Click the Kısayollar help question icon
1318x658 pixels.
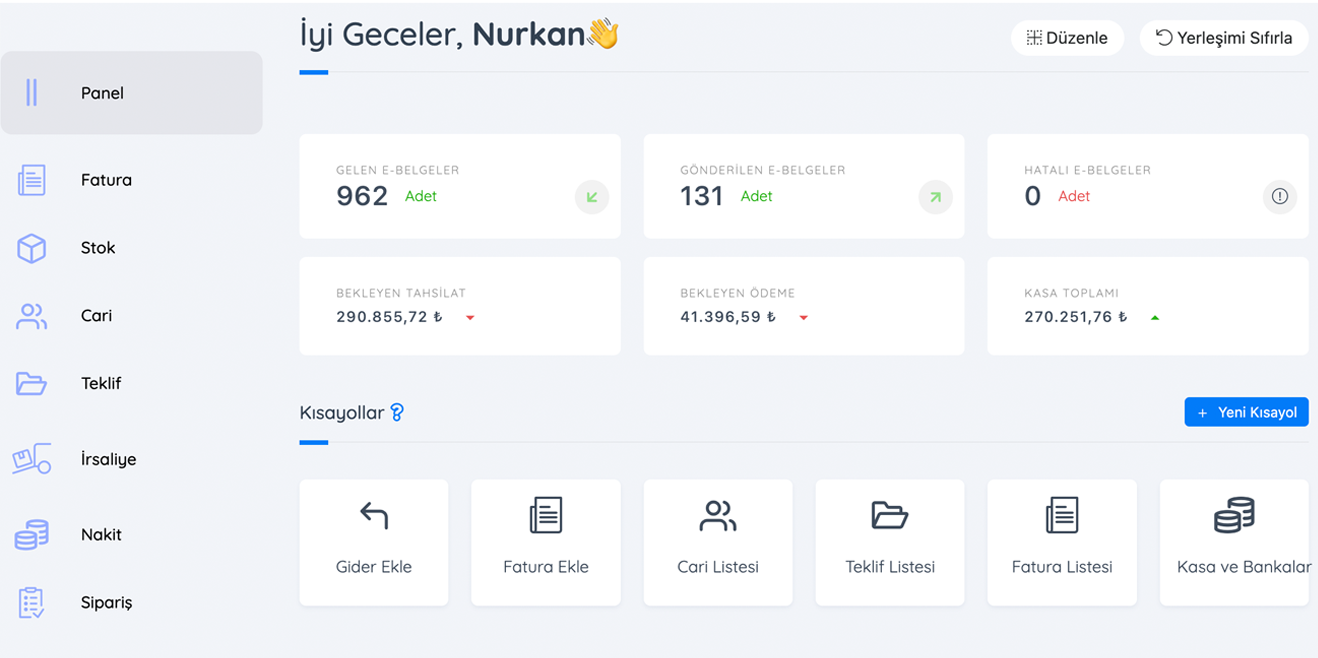pos(397,412)
